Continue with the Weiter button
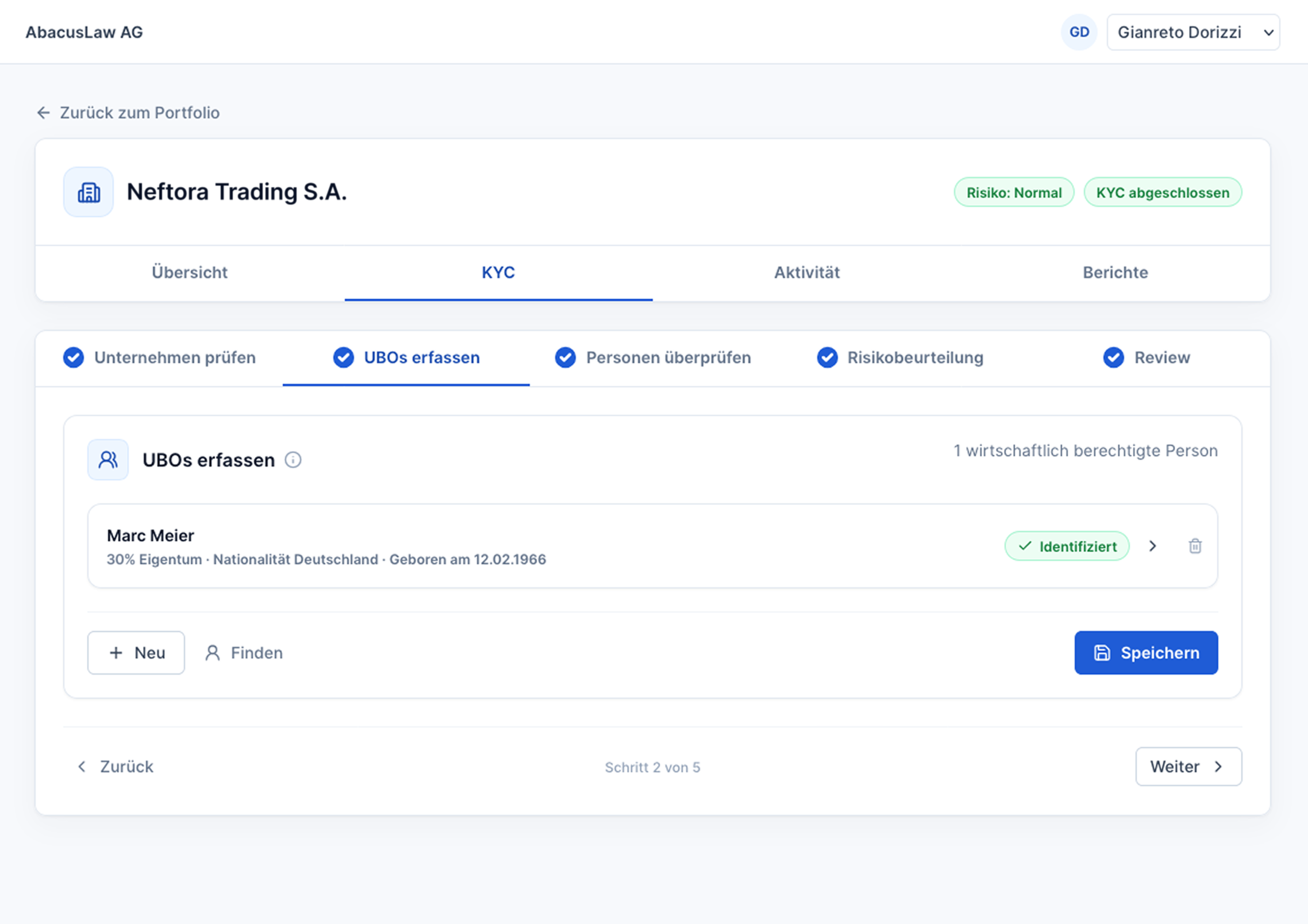Viewport: 1308px width, 924px height. coord(1188,767)
